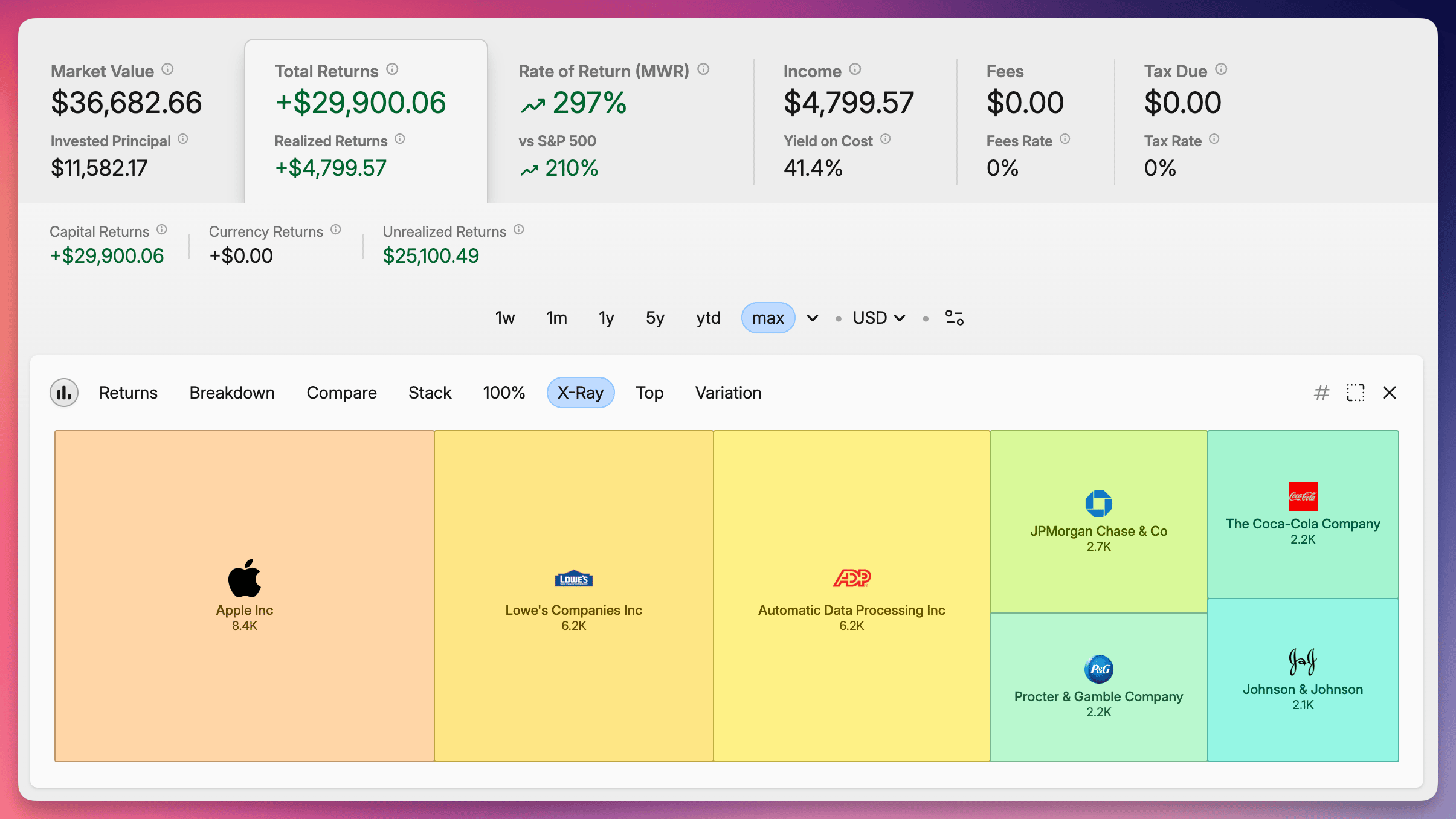Click the vs S&P 500 210% value
Screen dimensions: 1456x819
[559, 169]
